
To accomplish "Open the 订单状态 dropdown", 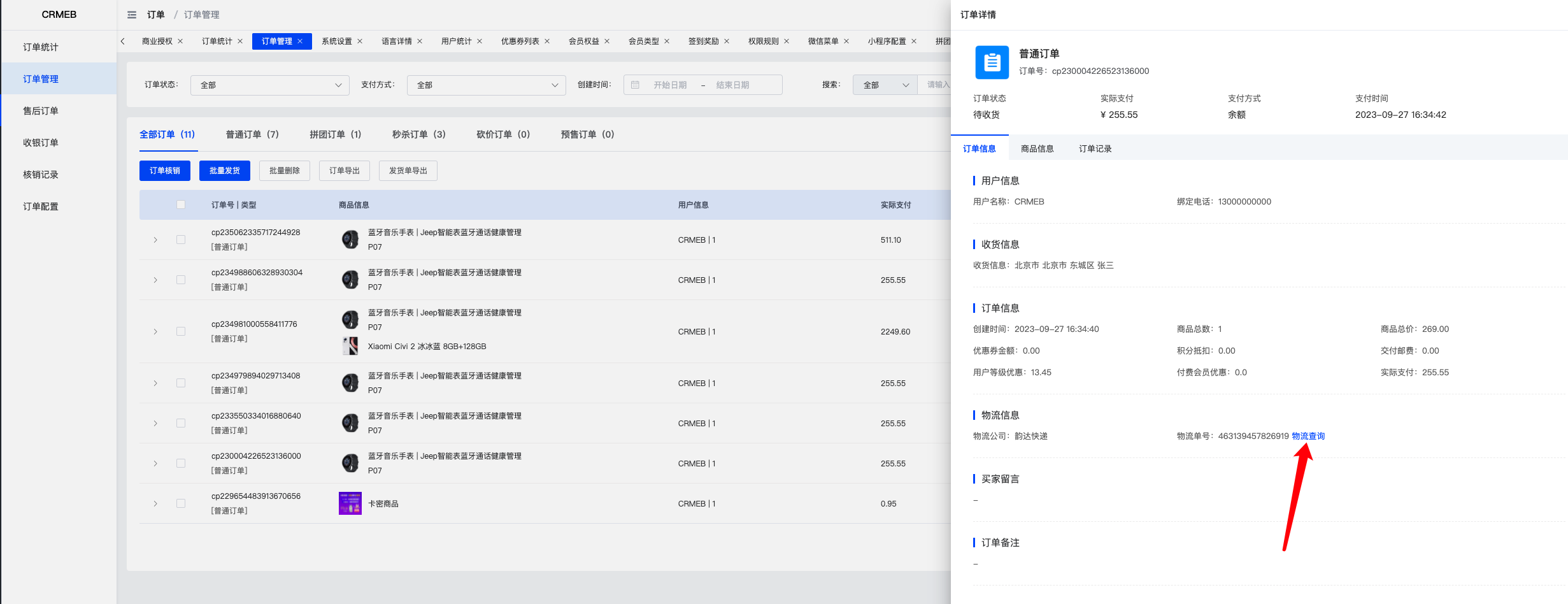I will (270, 85).
